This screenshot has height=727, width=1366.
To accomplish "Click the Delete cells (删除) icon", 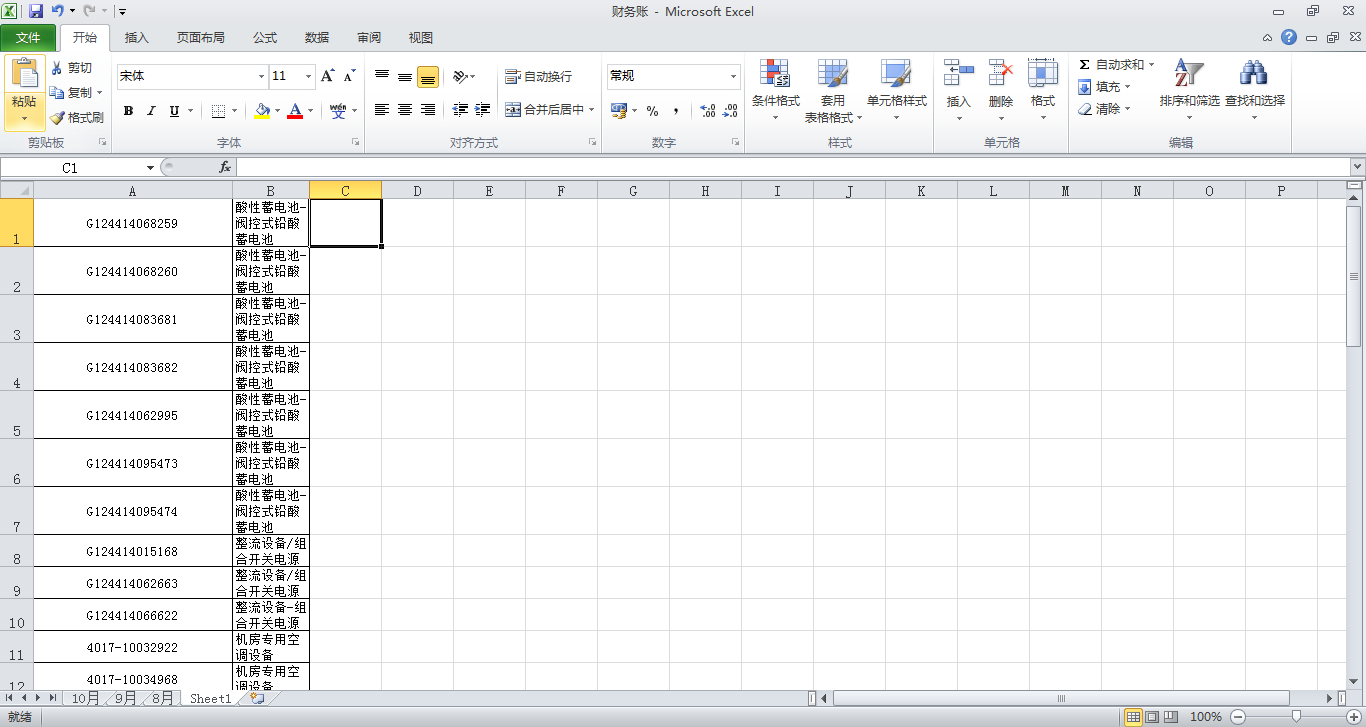I will (1000, 73).
